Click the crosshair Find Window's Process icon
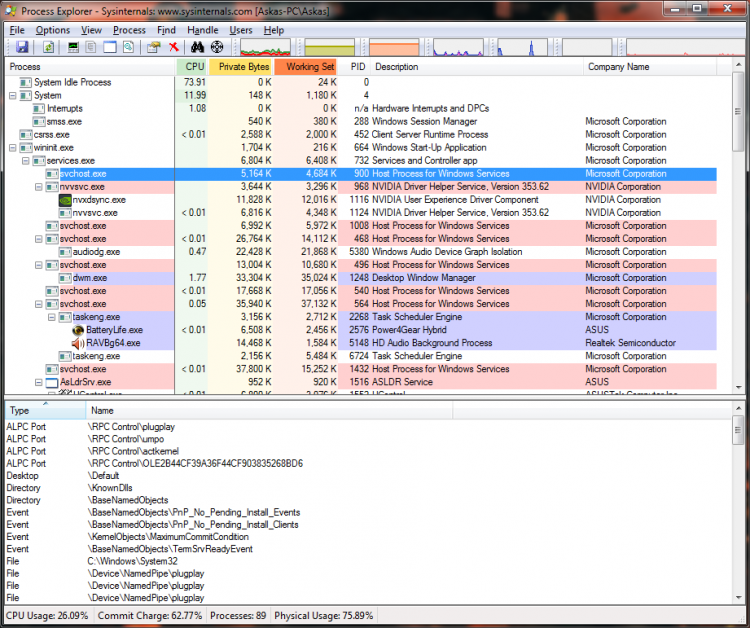The height and width of the screenshot is (628, 750). click(x=217, y=47)
